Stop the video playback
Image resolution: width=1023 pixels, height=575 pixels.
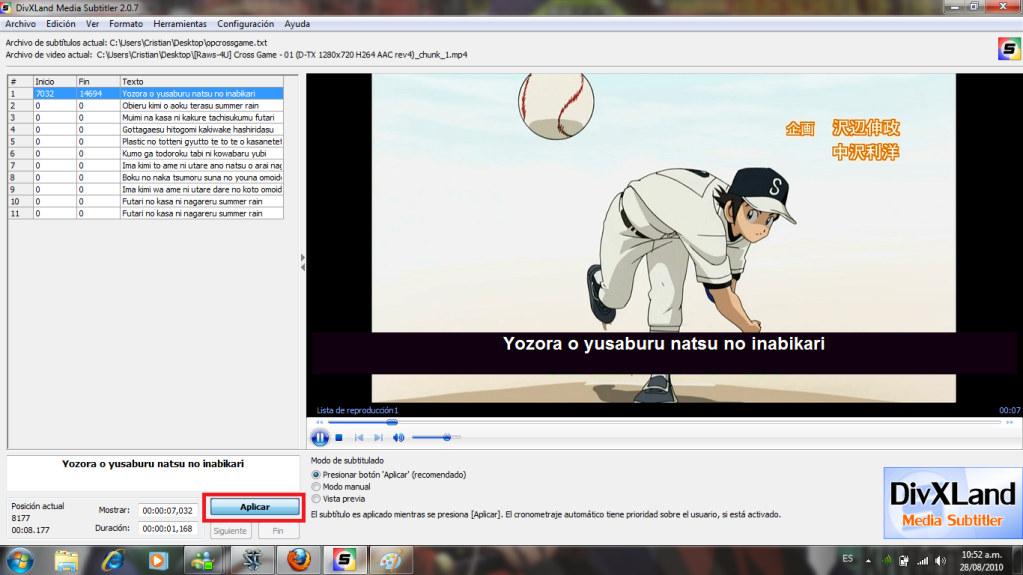tap(339, 438)
